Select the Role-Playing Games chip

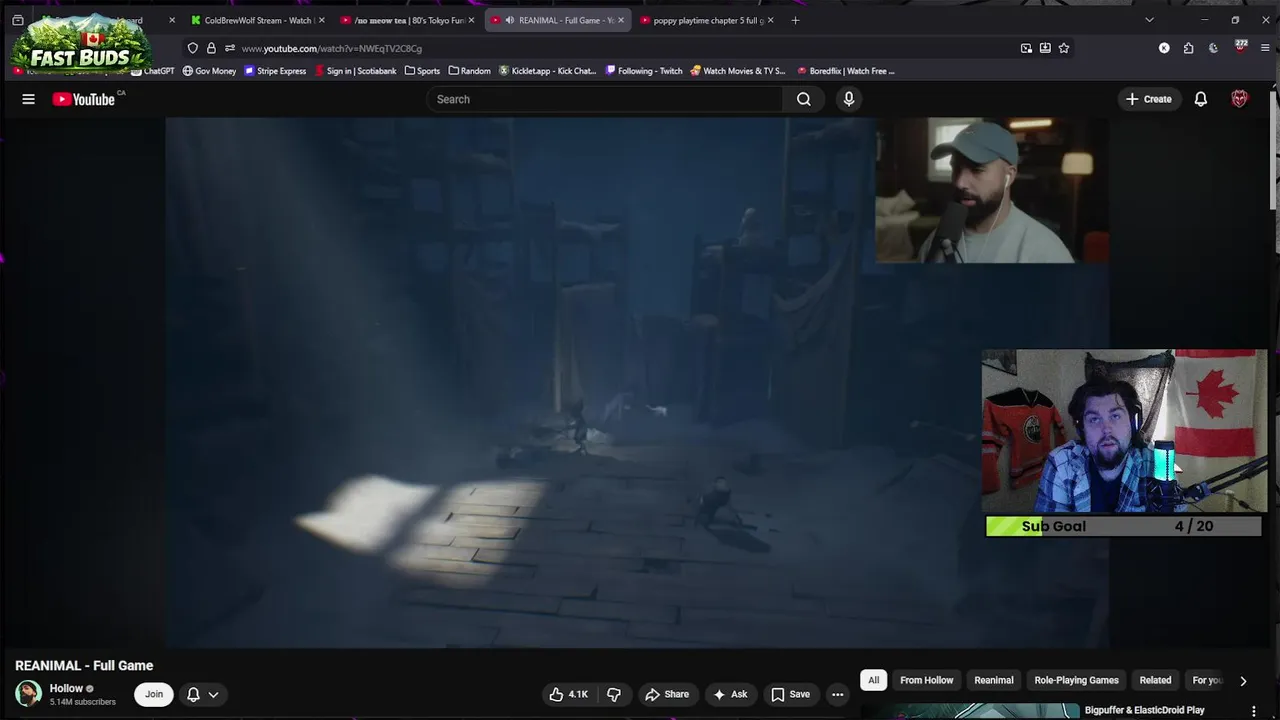pyautogui.click(x=1076, y=680)
